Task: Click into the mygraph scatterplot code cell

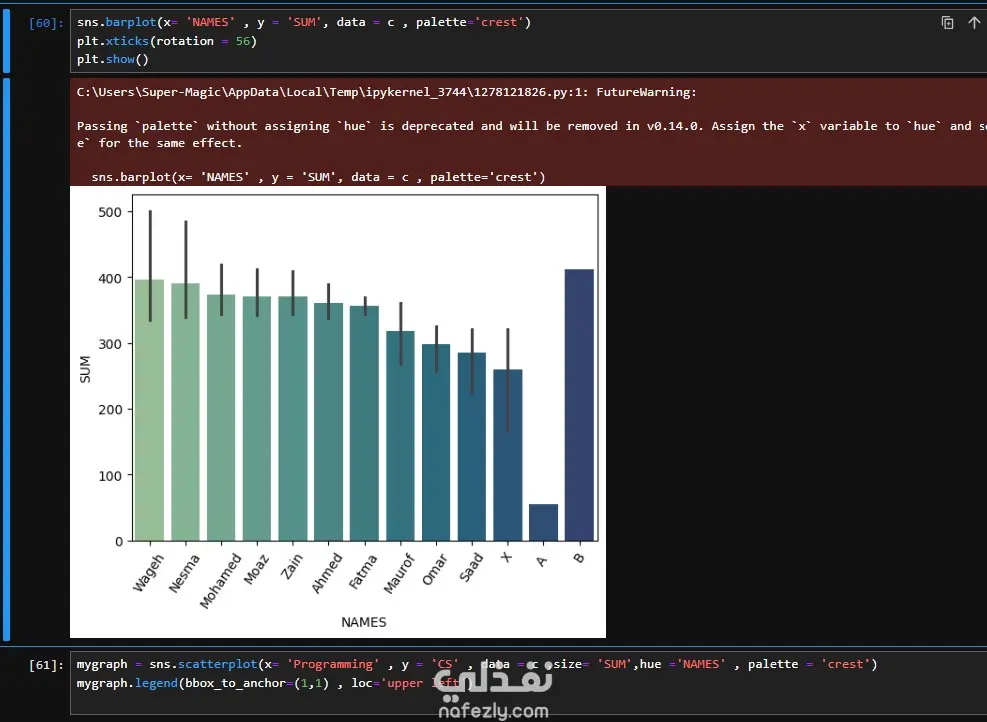Action: coord(504,683)
